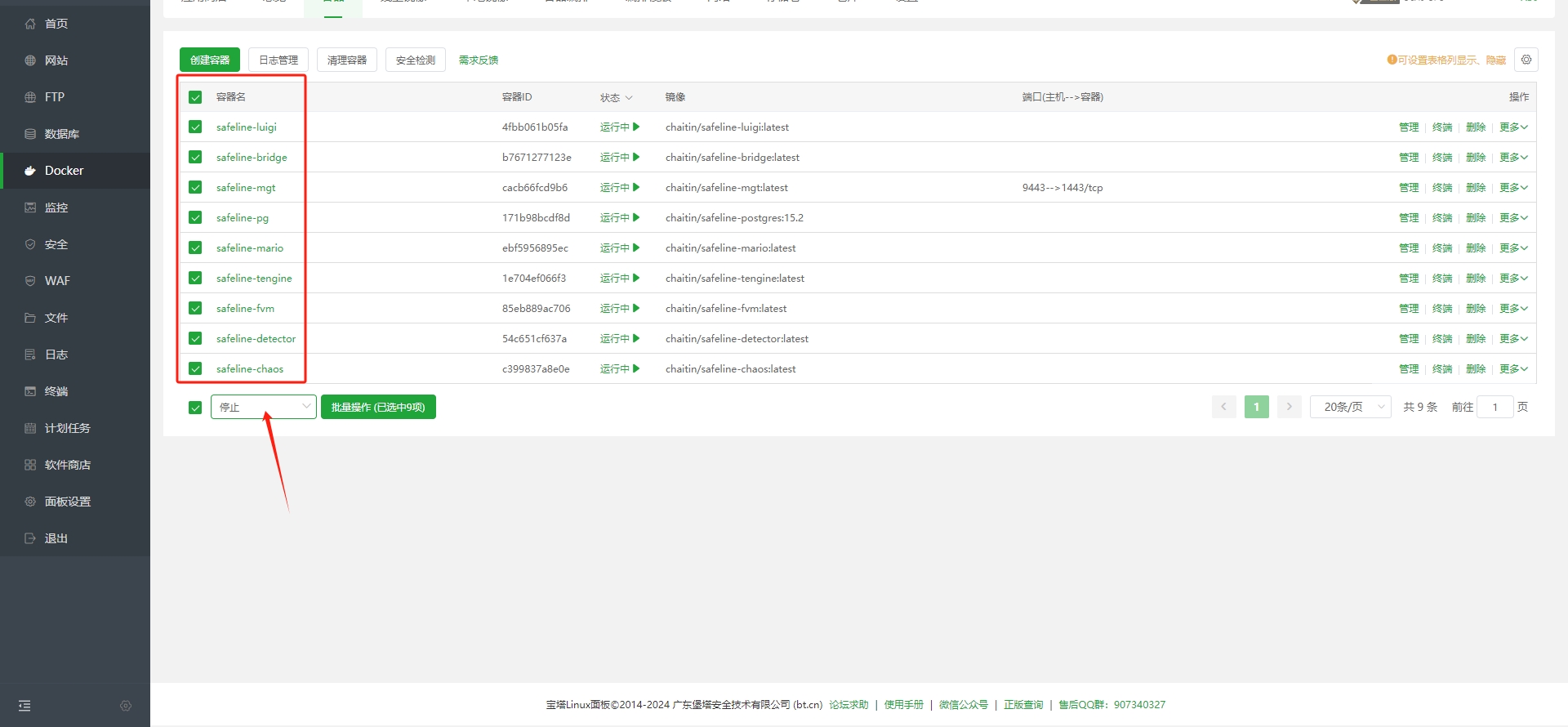This screenshot has height=727, width=1568.
Task: Click the 创建容器 button
Action: (x=210, y=60)
